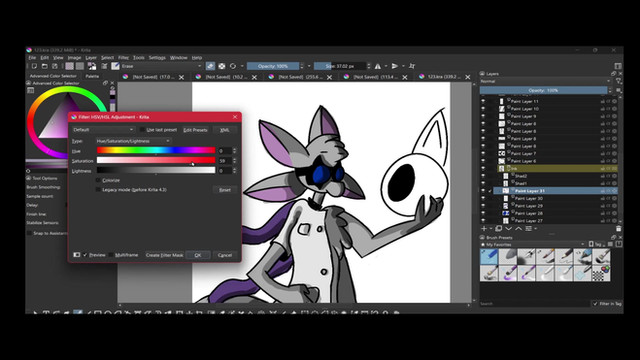Click filter dialog side-by-side preview icon
The image size is (640, 360).
[x=76, y=255]
